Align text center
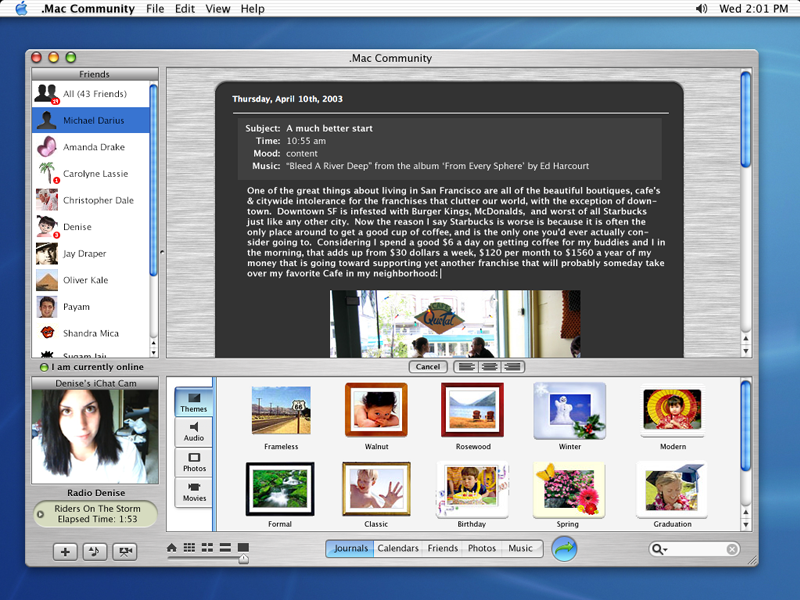Screen dimensions: 800x600 point(490,367)
